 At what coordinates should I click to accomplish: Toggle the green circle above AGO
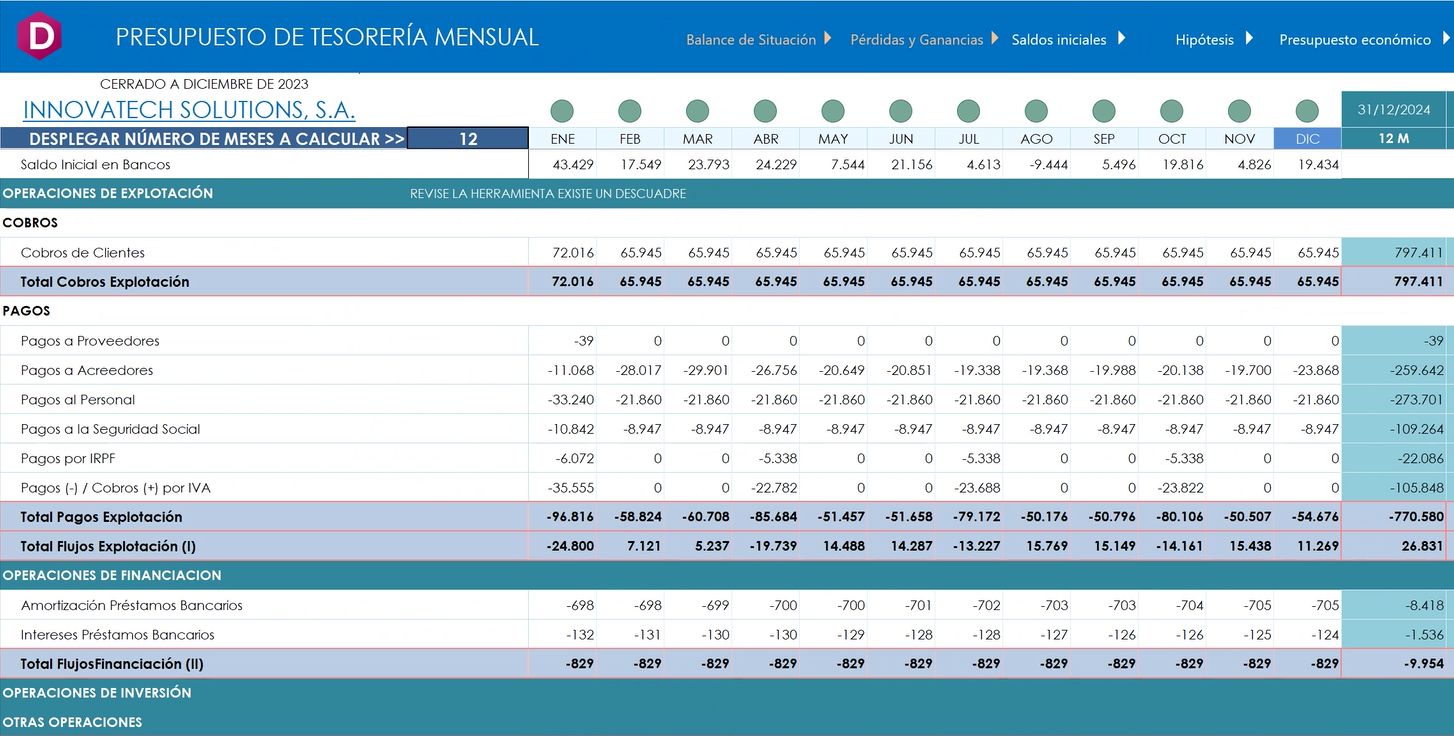[1036, 111]
